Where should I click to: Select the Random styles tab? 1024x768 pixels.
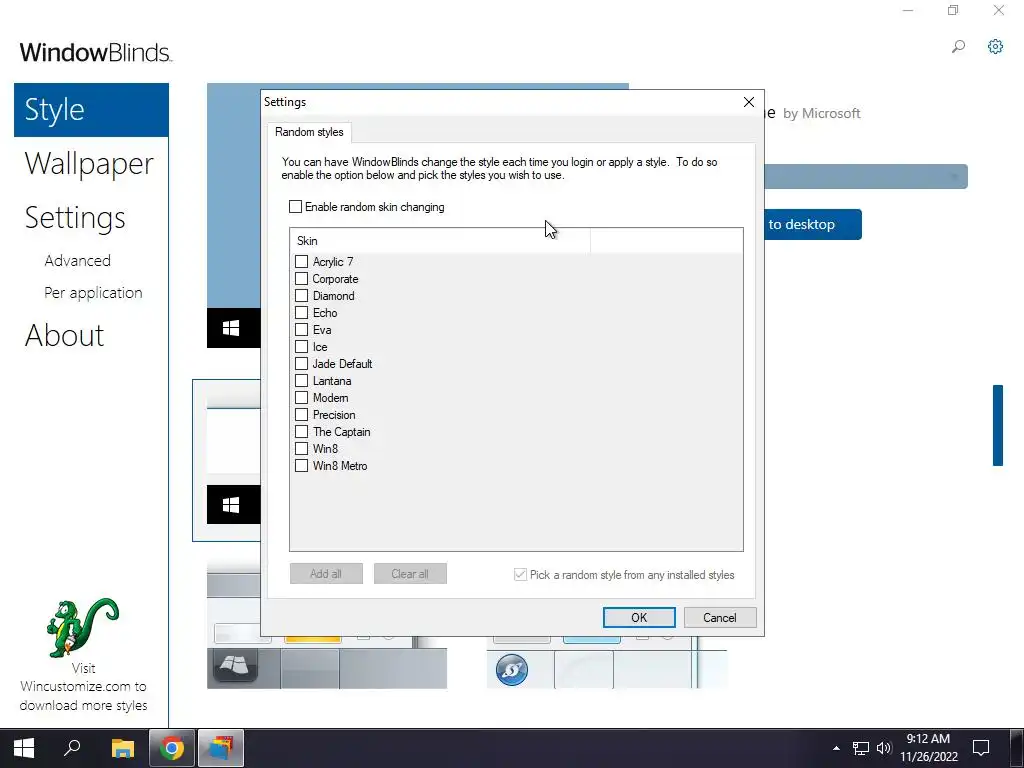click(x=309, y=132)
